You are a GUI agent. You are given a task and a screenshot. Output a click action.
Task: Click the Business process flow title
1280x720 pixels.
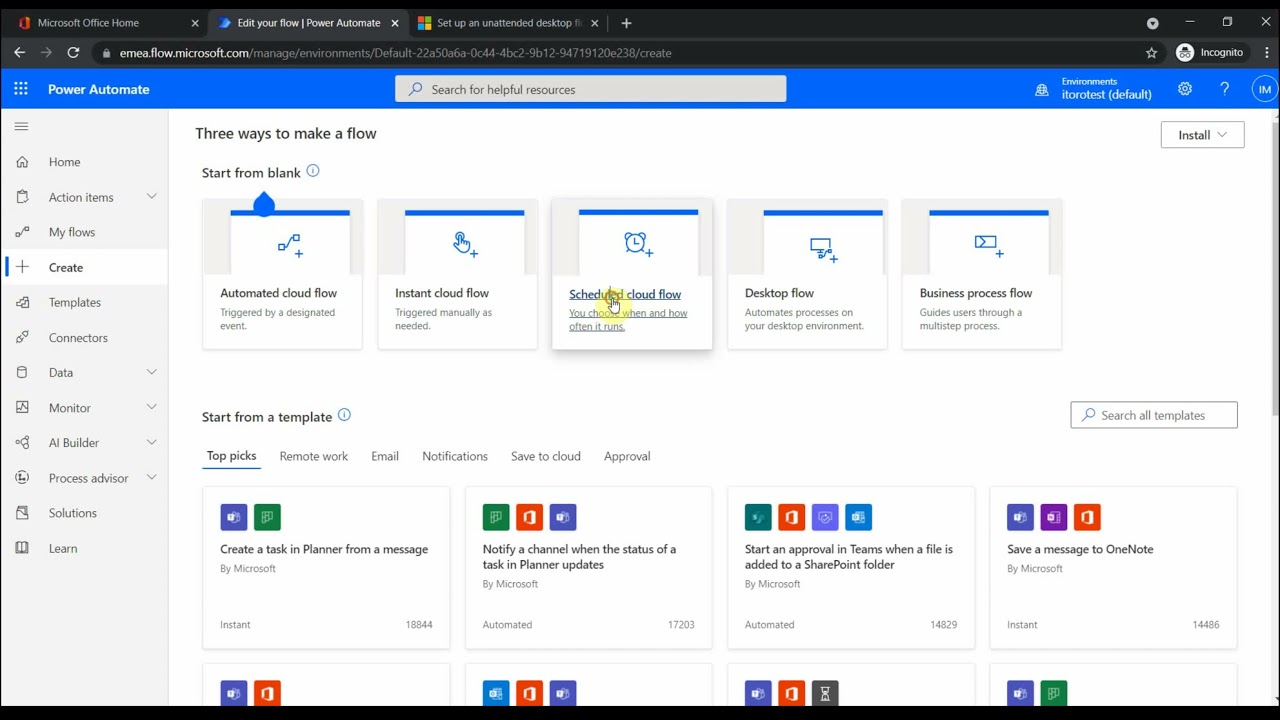pos(976,293)
